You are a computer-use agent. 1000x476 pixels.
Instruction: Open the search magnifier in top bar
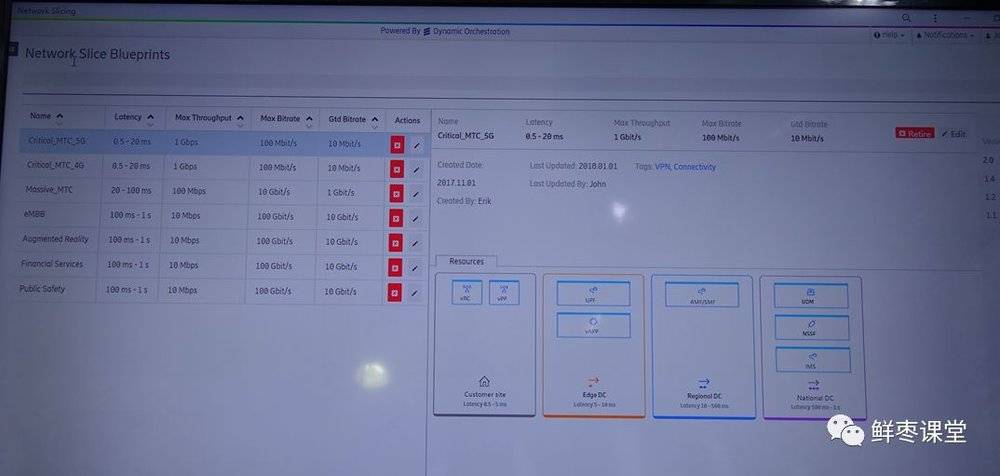pos(906,18)
